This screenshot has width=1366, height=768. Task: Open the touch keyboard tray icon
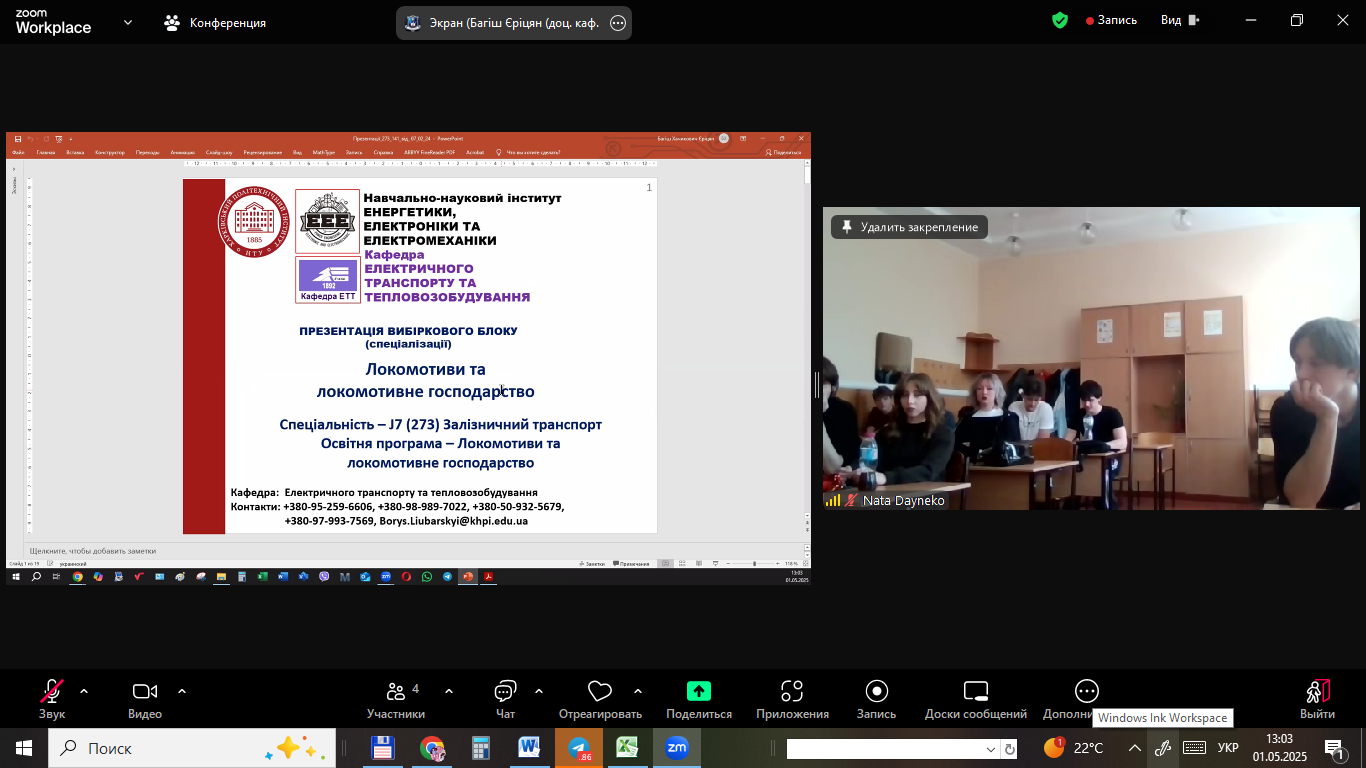(1194, 748)
